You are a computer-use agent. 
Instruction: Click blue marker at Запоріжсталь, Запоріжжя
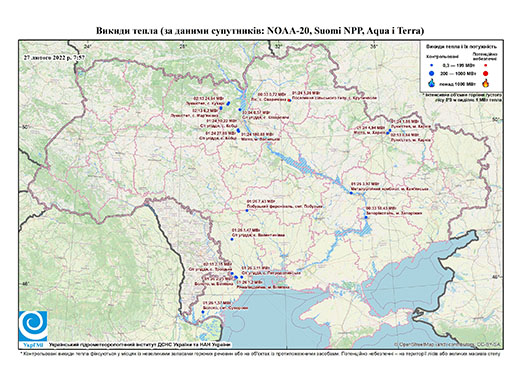(x=366, y=217)
